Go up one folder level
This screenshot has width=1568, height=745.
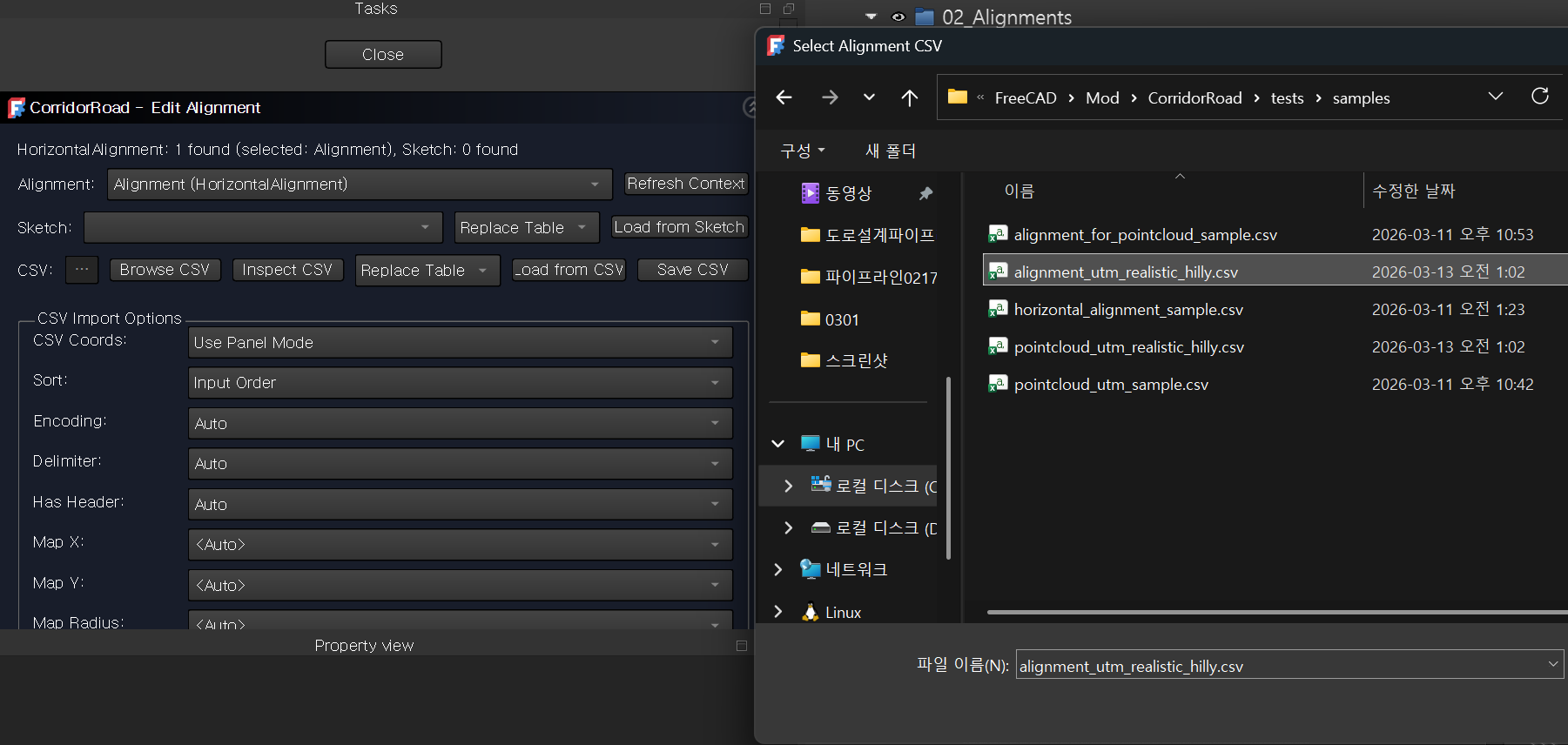[x=909, y=97]
